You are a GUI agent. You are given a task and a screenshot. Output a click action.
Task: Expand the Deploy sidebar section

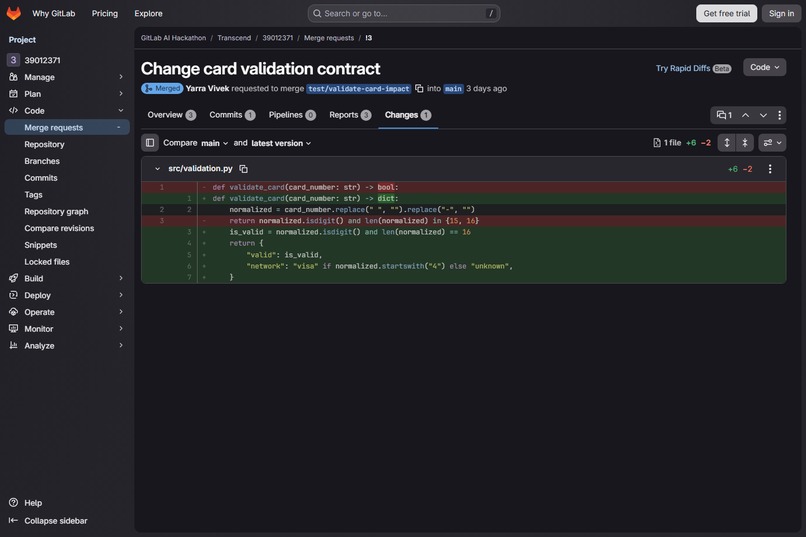coord(65,295)
